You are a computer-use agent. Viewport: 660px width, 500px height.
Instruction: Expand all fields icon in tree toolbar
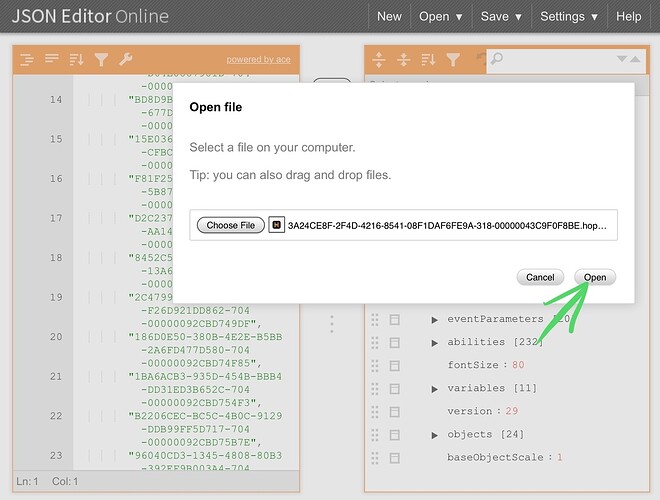point(379,60)
